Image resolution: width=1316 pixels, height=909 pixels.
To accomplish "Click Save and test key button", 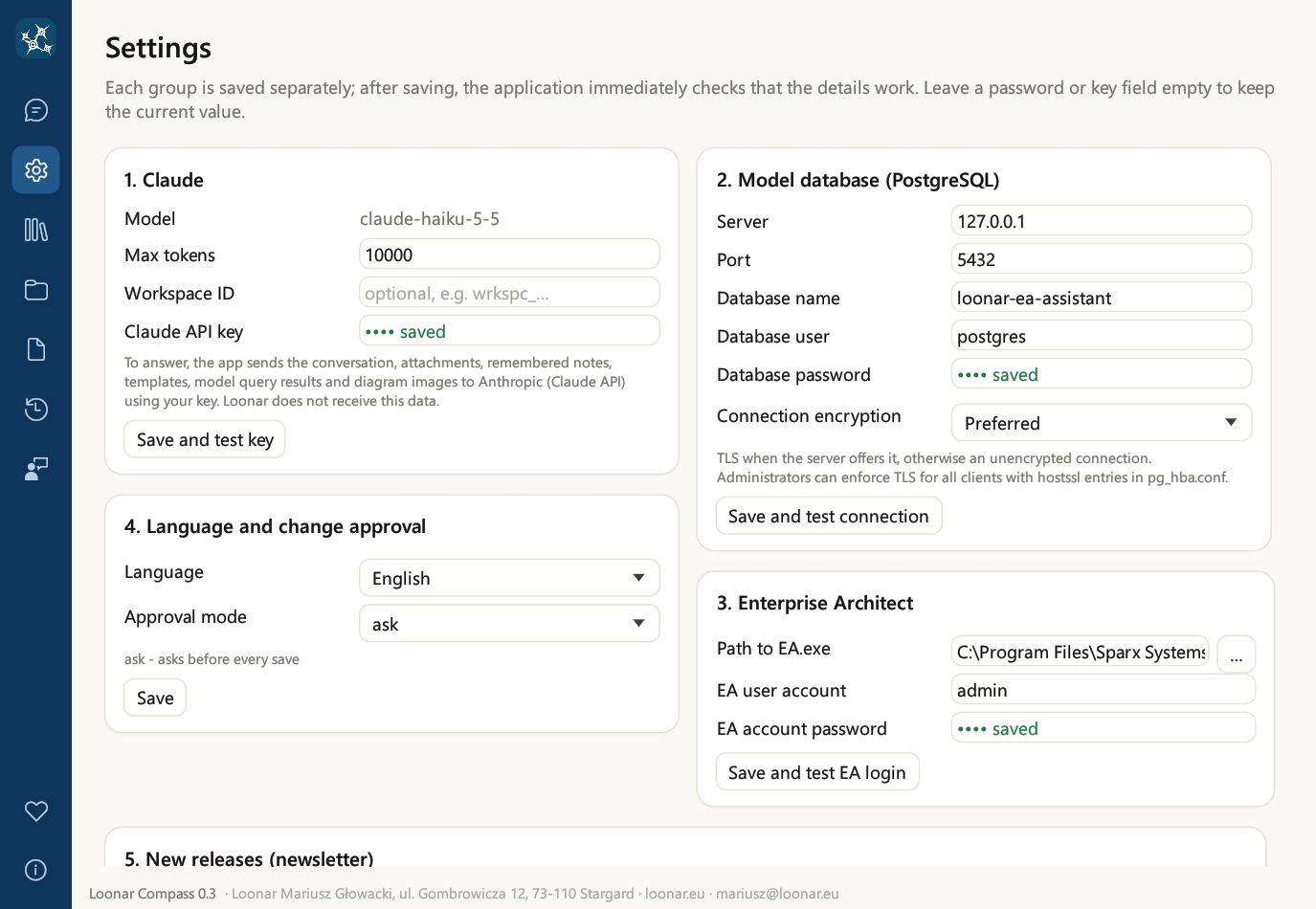I will tap(205, 439).
